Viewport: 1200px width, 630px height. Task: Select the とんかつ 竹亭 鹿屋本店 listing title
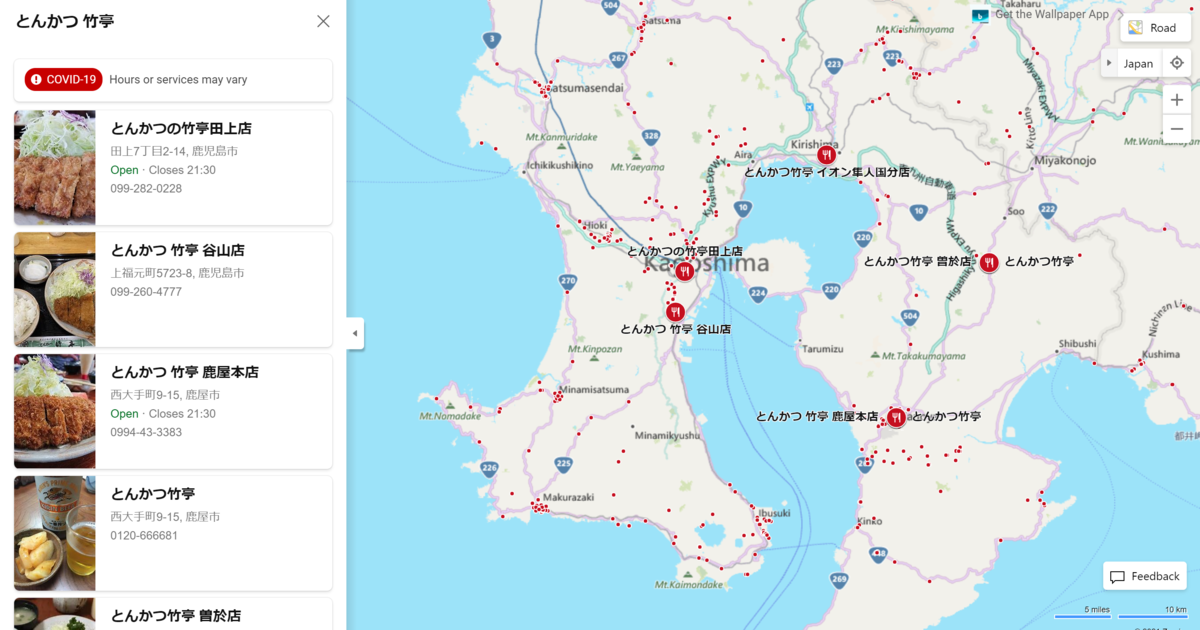click(184, 373)
